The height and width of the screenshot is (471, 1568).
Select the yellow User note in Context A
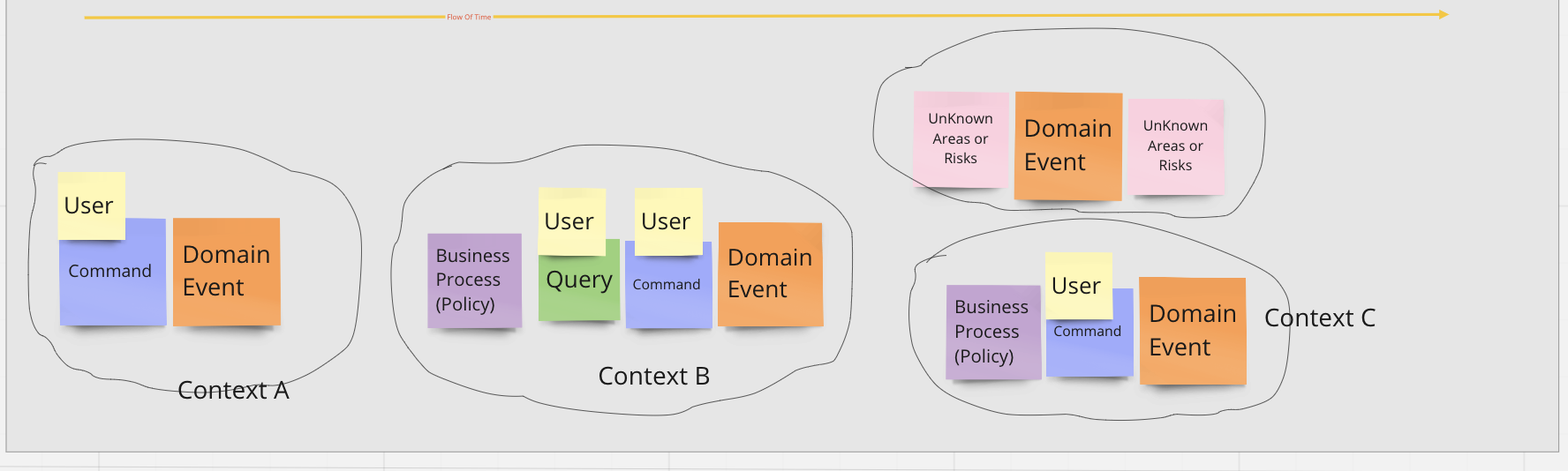point(91,205)
